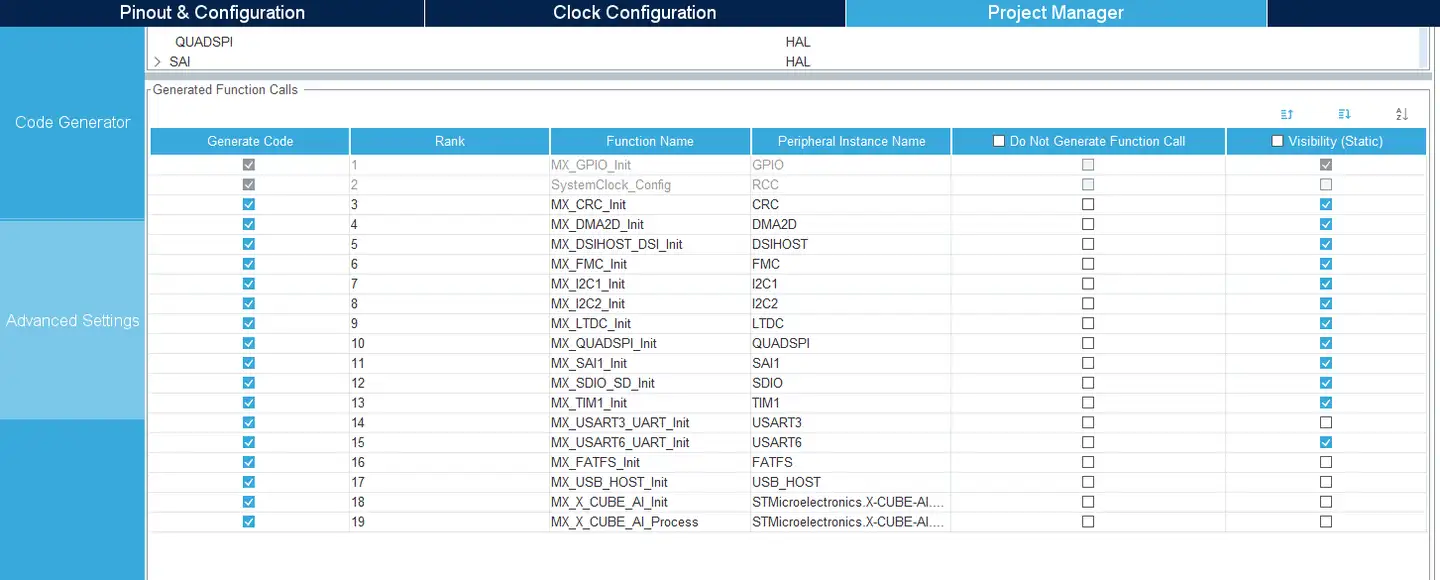Disable static visibility for MX_USART6_UART_Init

(1326, 442)
